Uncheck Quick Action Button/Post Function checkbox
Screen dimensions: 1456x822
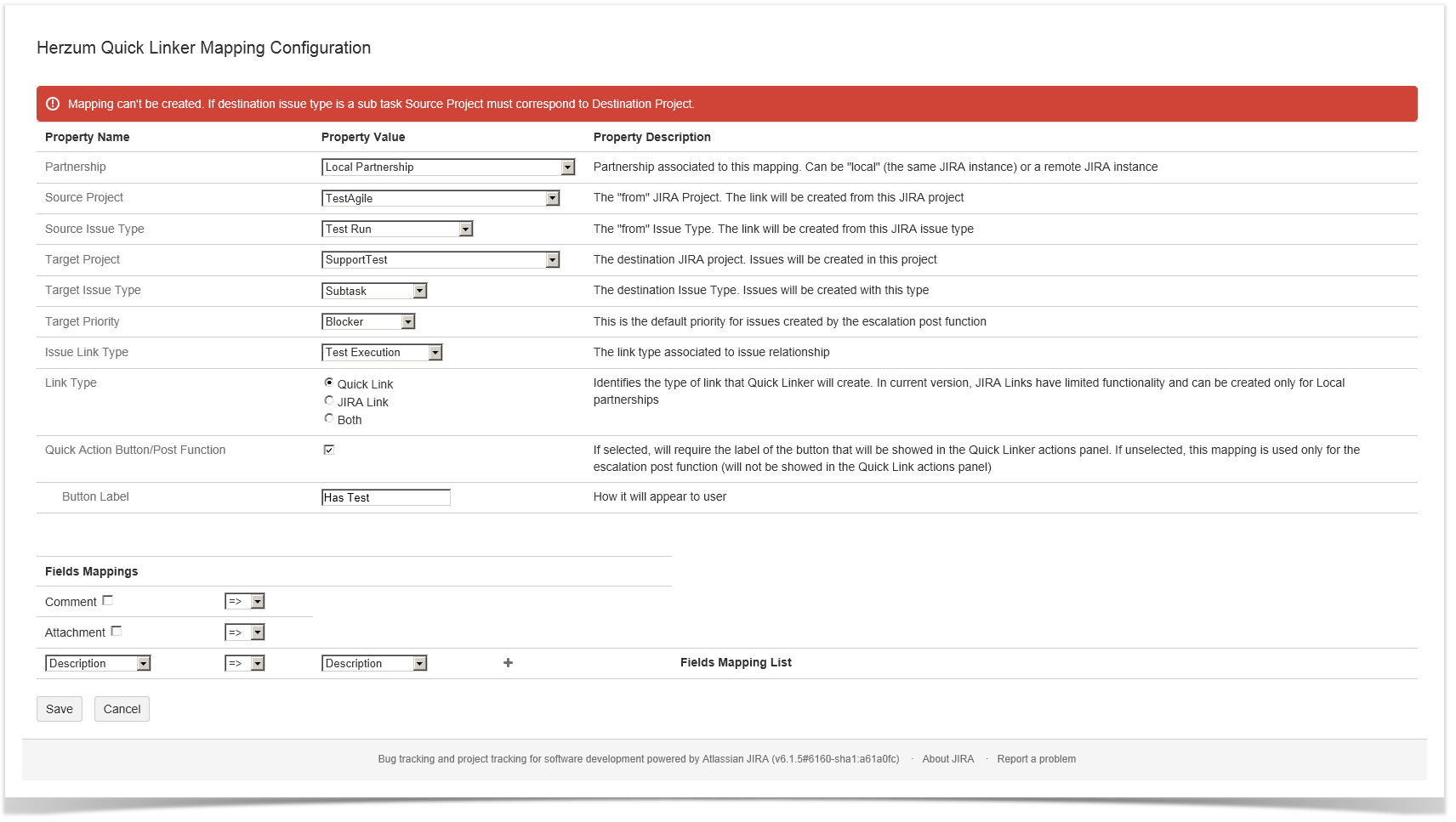click(x=329, y=450)
